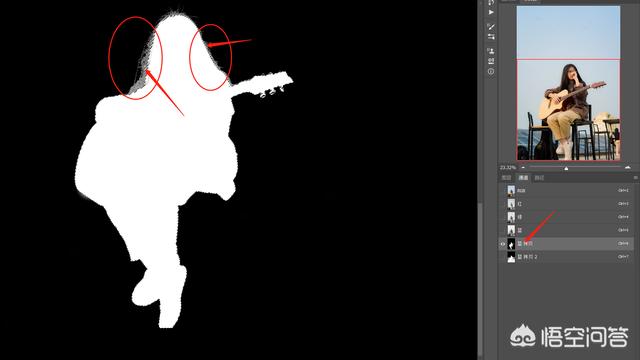The width and height of the screenshot is (640, 360).
Task: Switch to the Layers tab
Action: pos(507,178)
